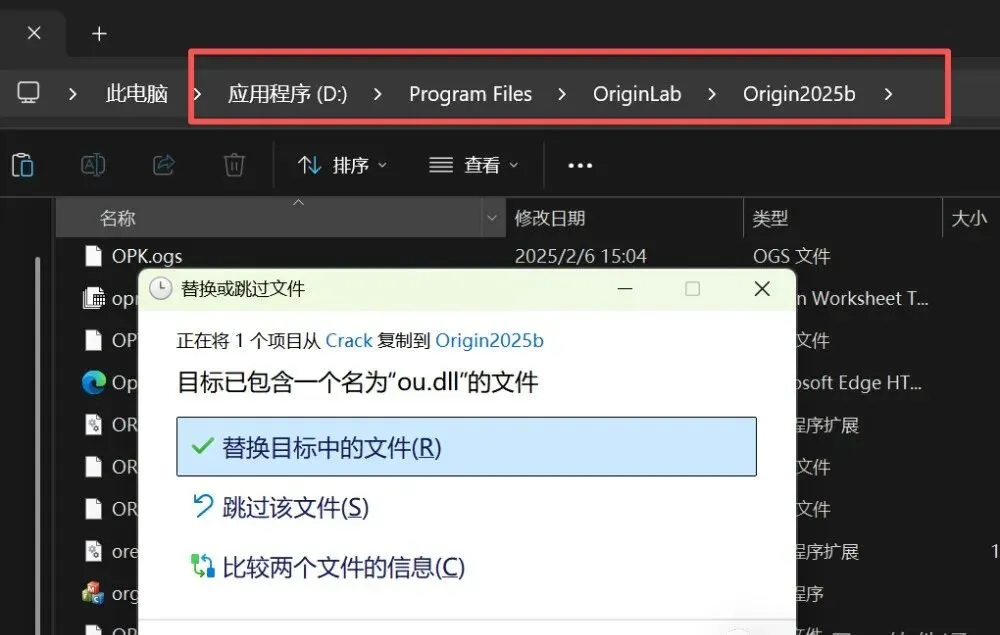Navigate to 应用程序 (D:) breadcrumb
Image resolution: width=1000 pixels, height=635 pixels.
[x=288, y=94]
